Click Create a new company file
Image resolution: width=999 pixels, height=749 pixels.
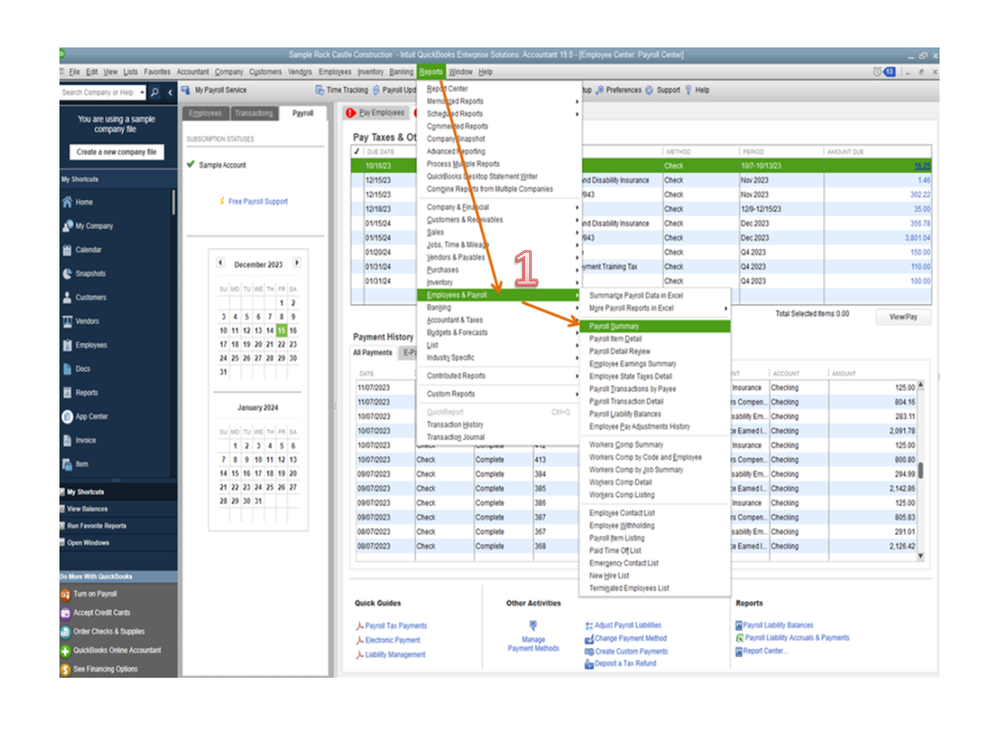coord(117,152)
